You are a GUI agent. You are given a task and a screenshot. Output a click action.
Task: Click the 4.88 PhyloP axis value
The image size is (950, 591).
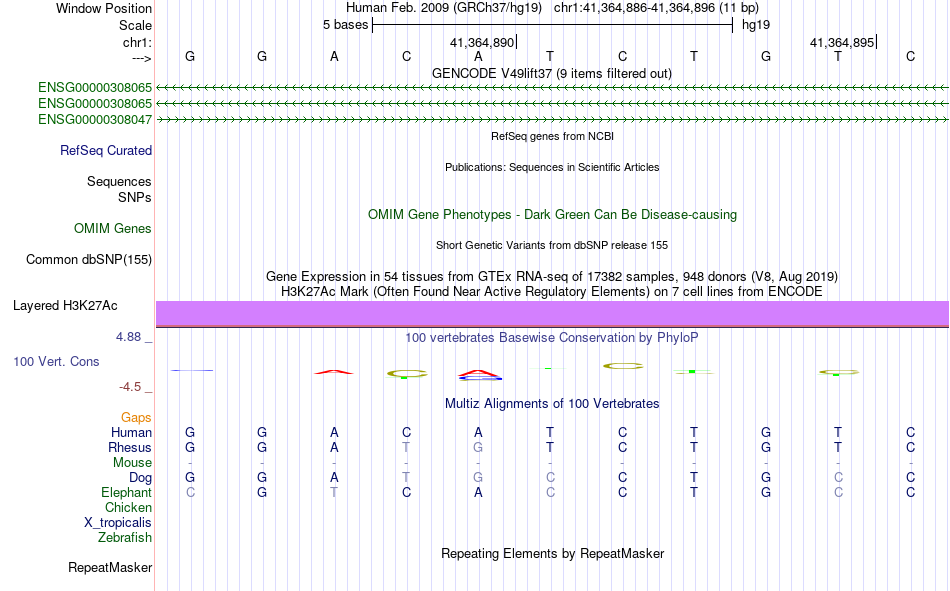(x=128, y=337)
